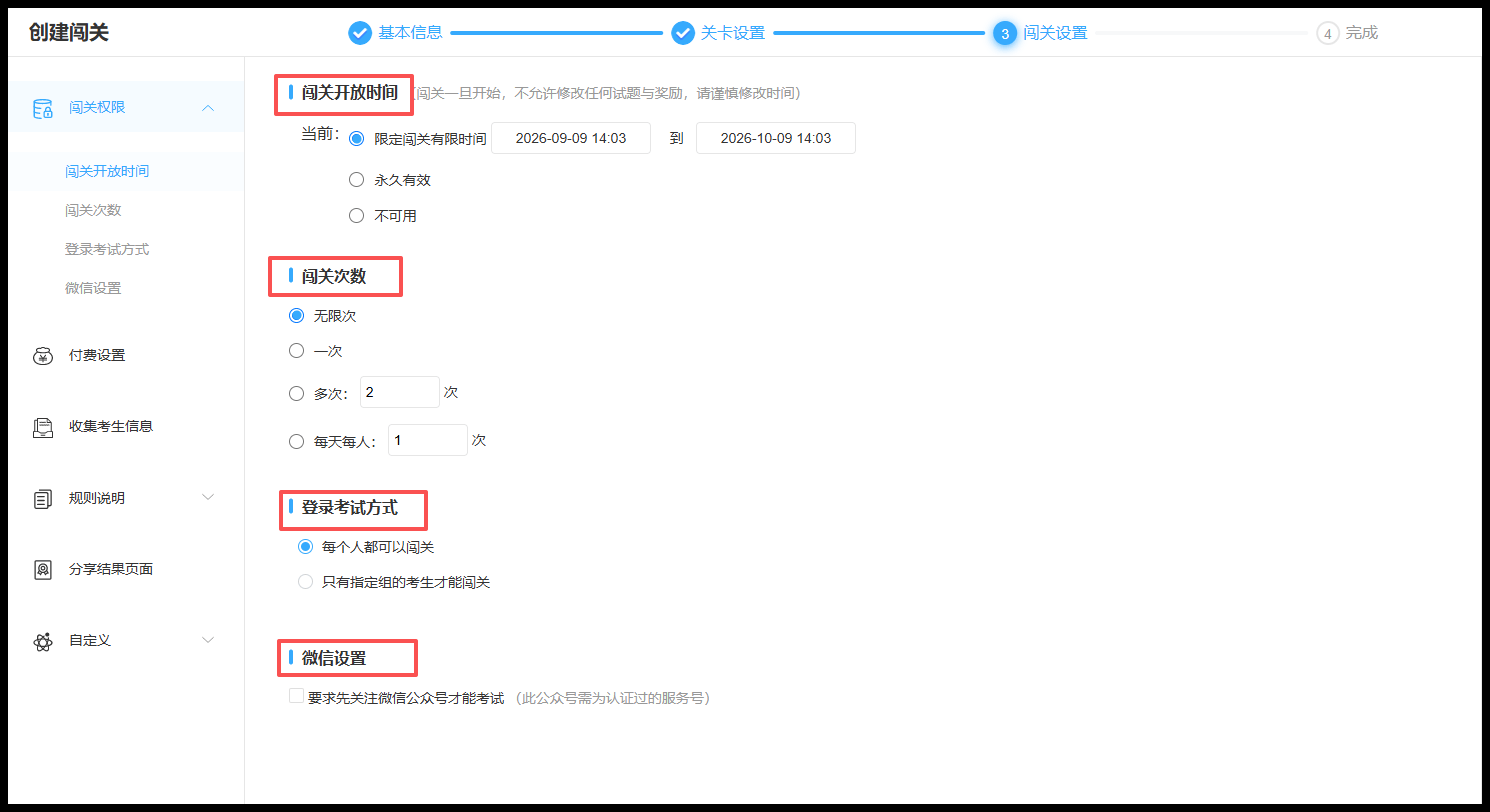Screen dimensions: 1490x812
Task: Click the 闯关设置 step label
Action: tap(1055, 33)
